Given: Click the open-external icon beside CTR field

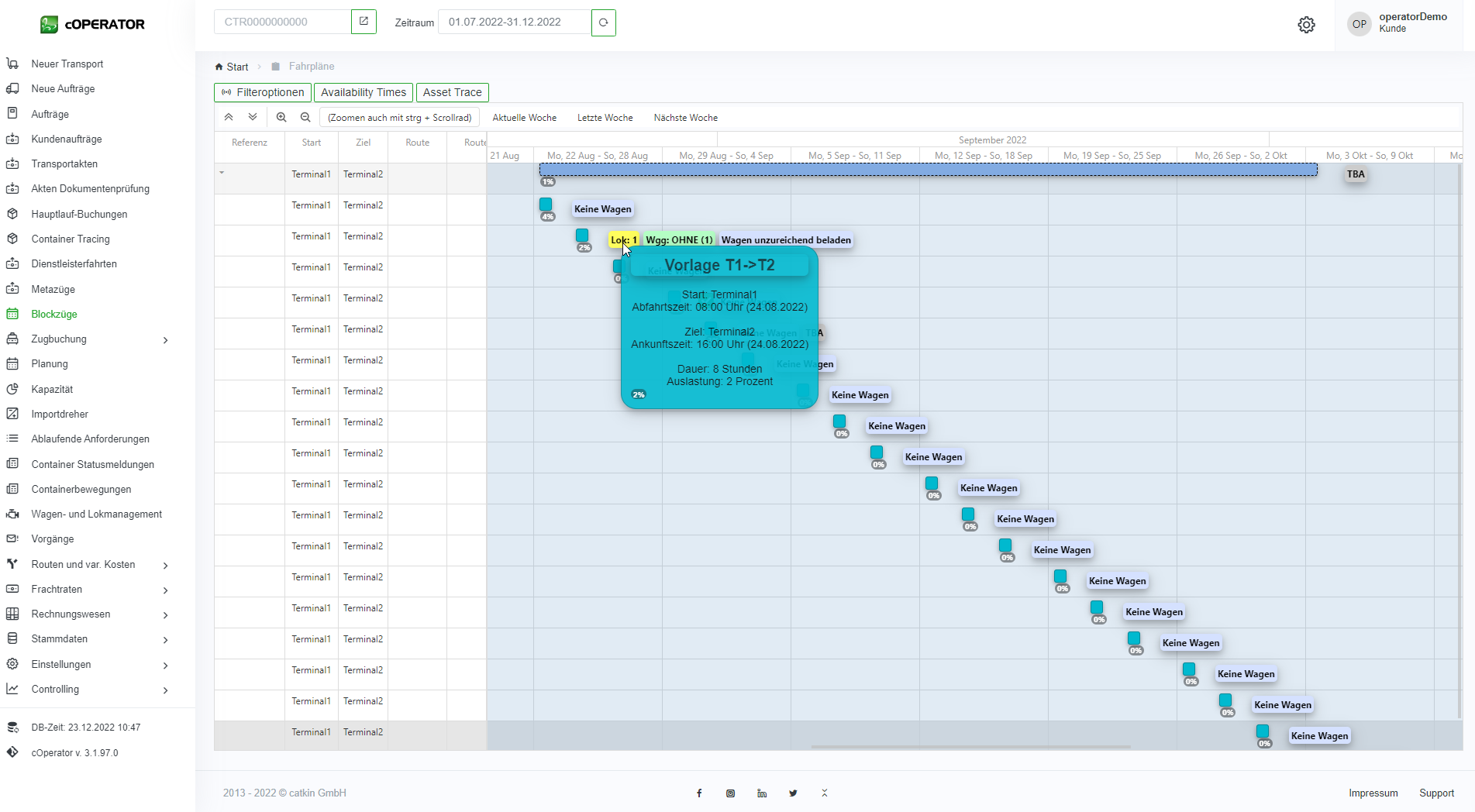Looking at the screenshot, I should [x=364, y=22].
